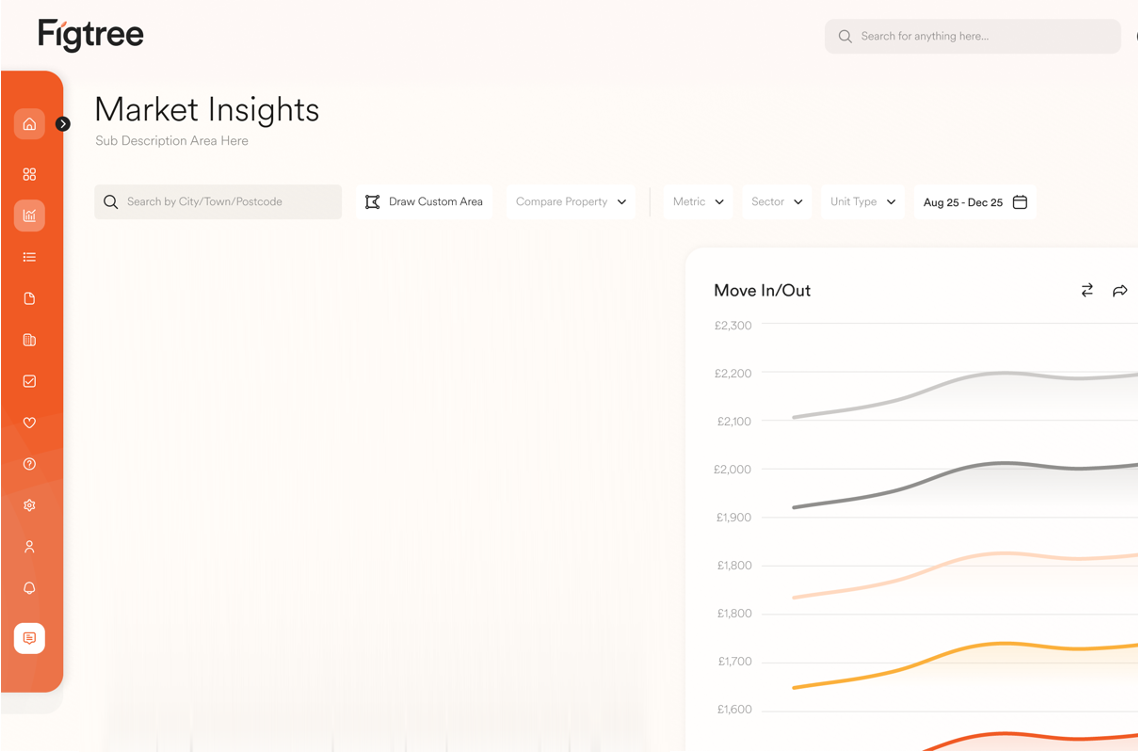Open the checkbox tasks sidebar icon

coord(29,381)
